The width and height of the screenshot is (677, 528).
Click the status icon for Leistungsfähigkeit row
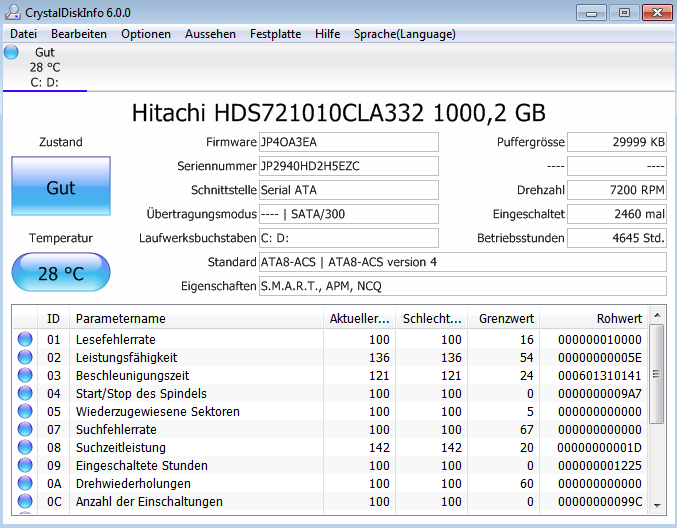coord(25,357)
